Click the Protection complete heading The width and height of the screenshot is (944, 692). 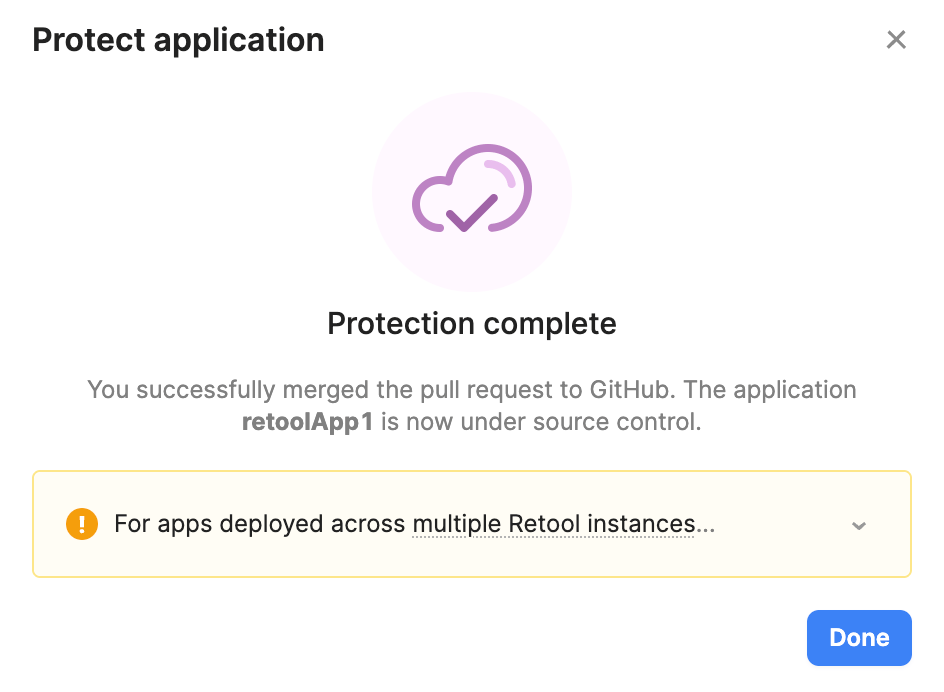pos(472,323)
